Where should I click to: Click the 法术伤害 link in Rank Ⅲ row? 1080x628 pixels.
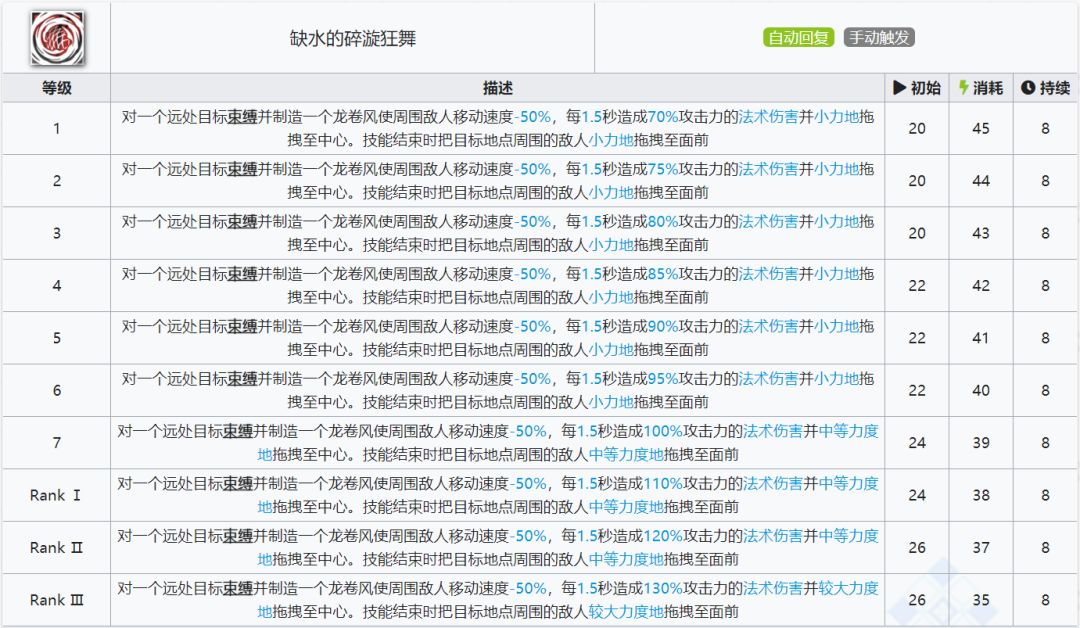(x=772, y=588)
